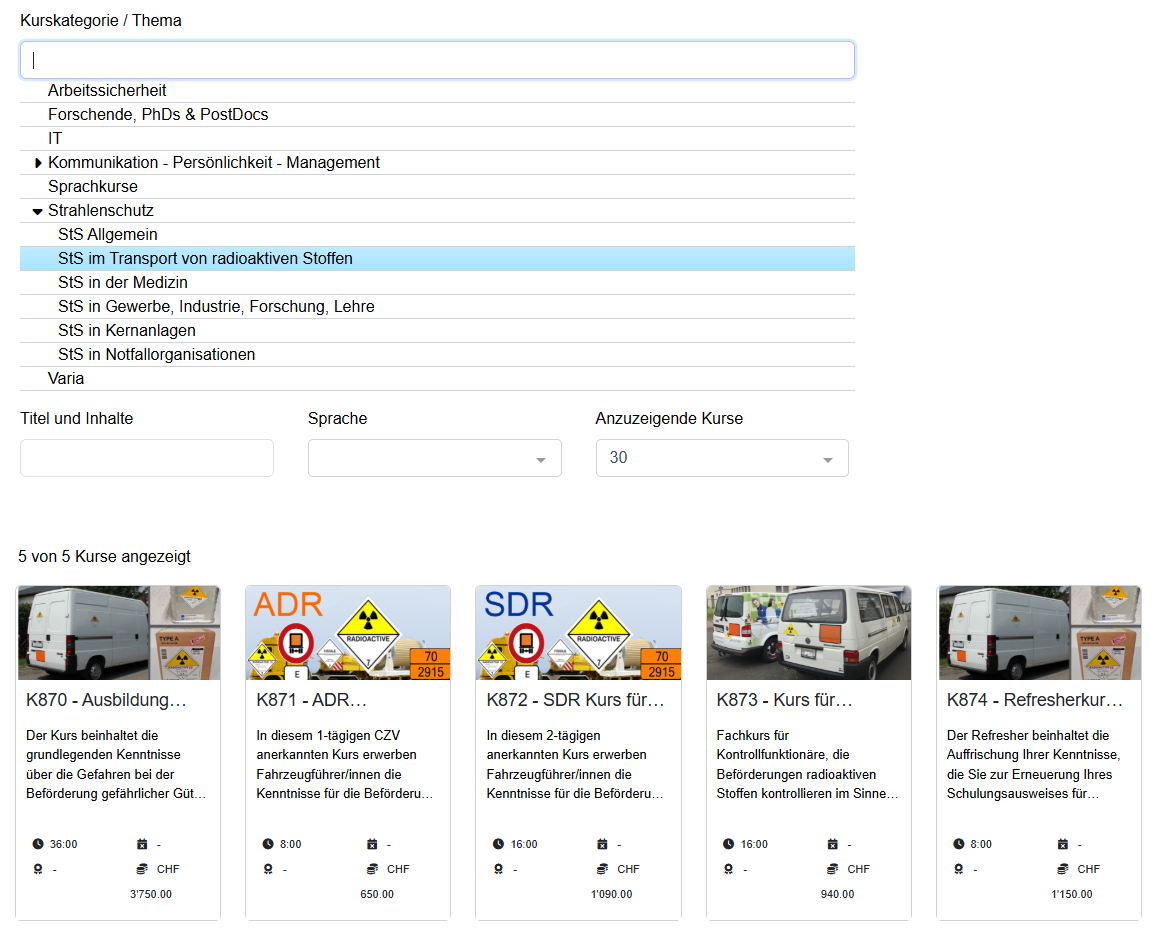The height and width of the screenshot is (941, 1157).
Task: Click the calendar icon on K873 card
Action: (833, 844)
